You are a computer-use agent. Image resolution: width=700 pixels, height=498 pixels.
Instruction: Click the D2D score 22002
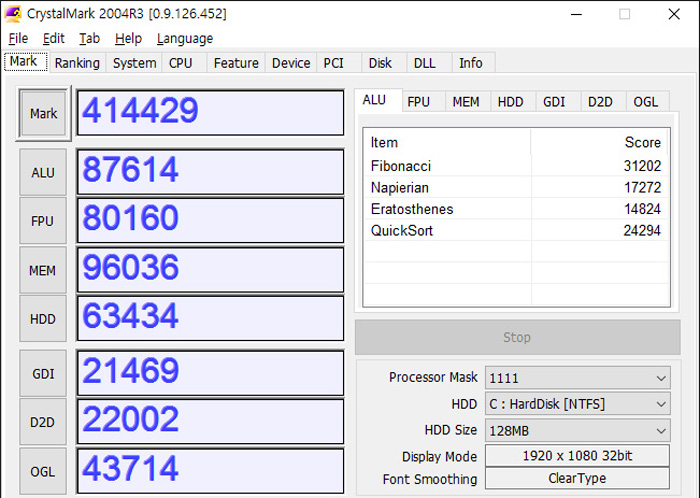pos(210,422)
